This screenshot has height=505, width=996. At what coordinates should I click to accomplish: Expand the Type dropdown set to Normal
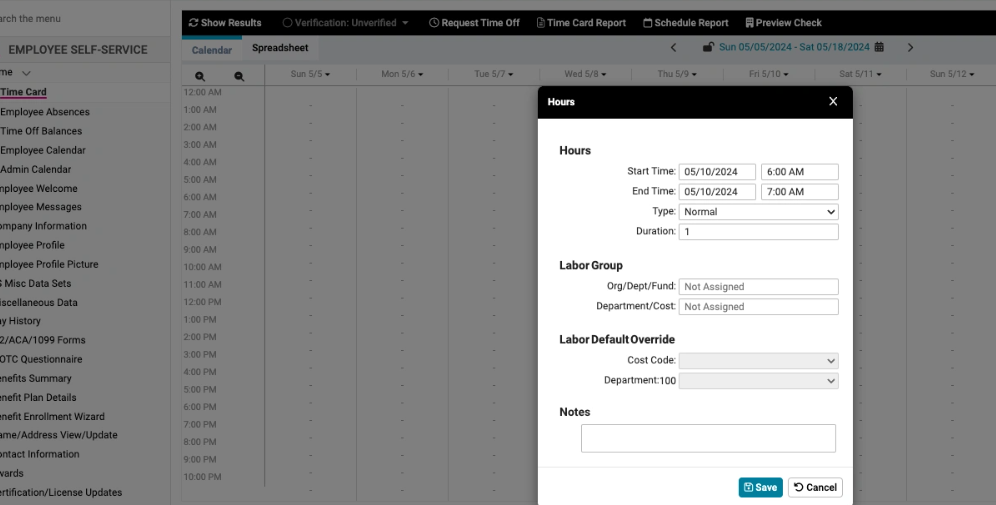758,212
